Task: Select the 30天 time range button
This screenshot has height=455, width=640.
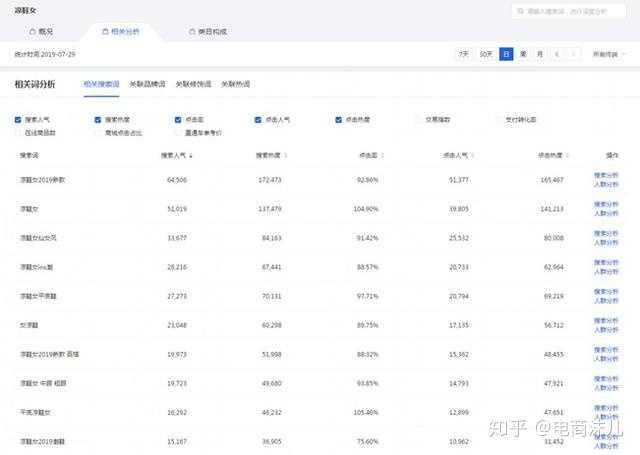Action: coord(485,54)
